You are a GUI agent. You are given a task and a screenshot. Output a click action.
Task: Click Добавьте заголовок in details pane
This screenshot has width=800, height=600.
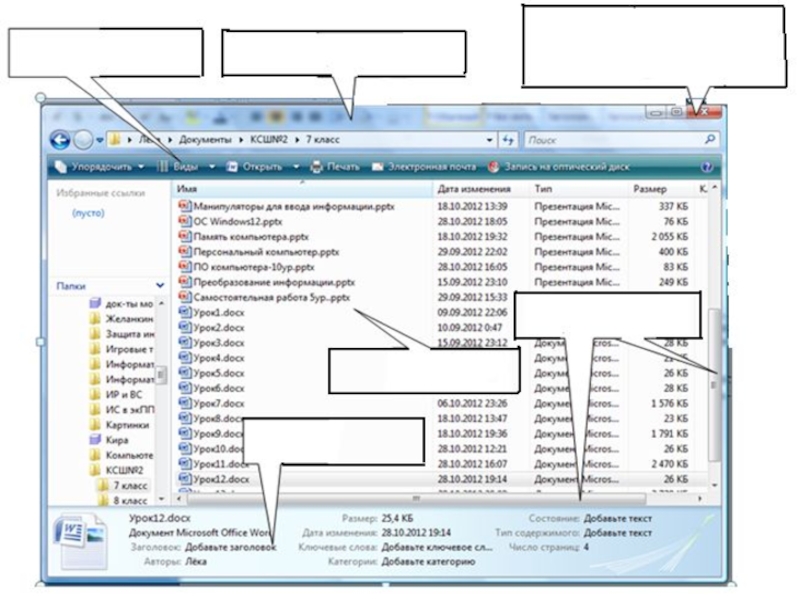point(230,547)
